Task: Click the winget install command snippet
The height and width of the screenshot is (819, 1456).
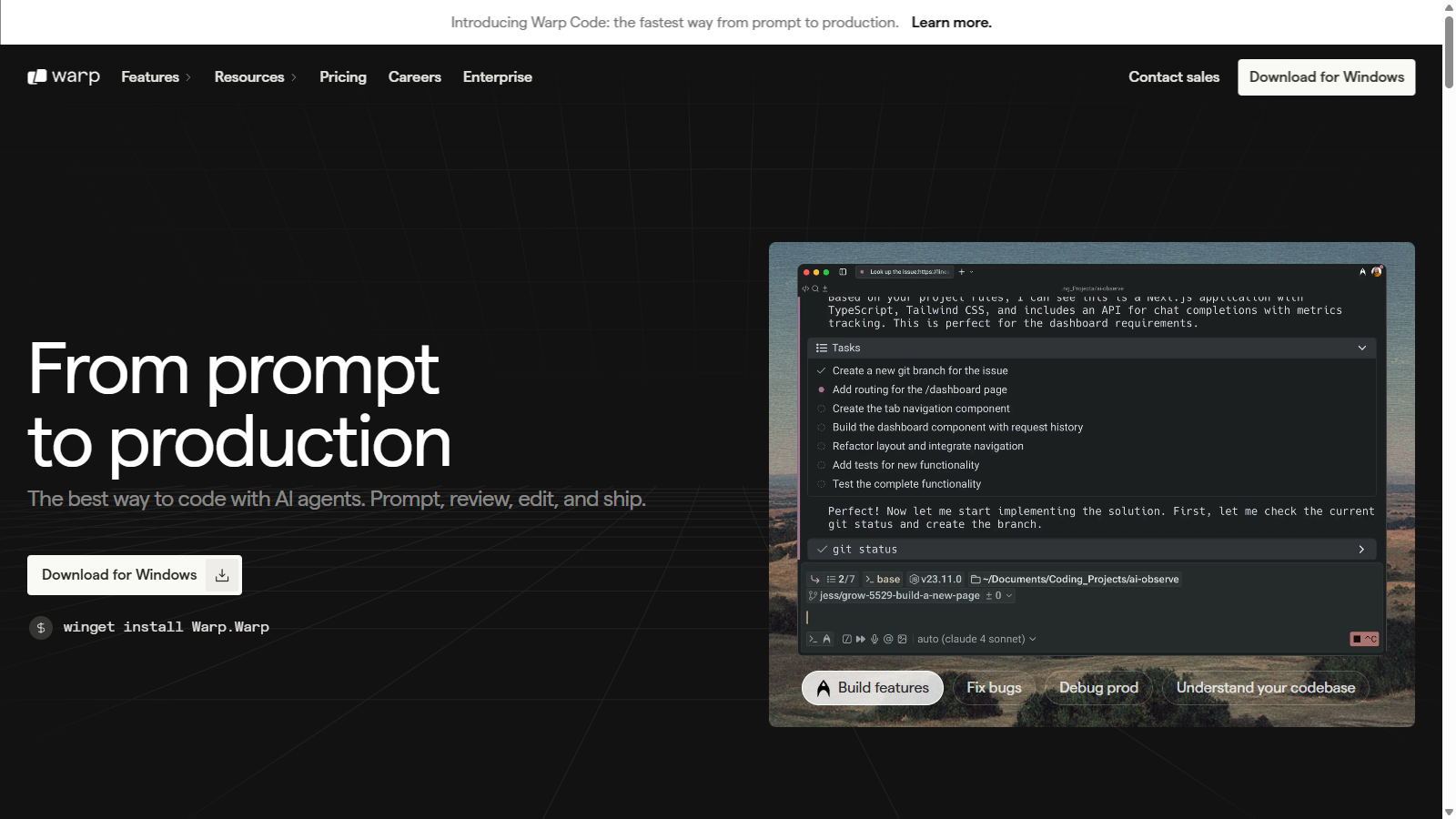Action: [x=166, y=627]
